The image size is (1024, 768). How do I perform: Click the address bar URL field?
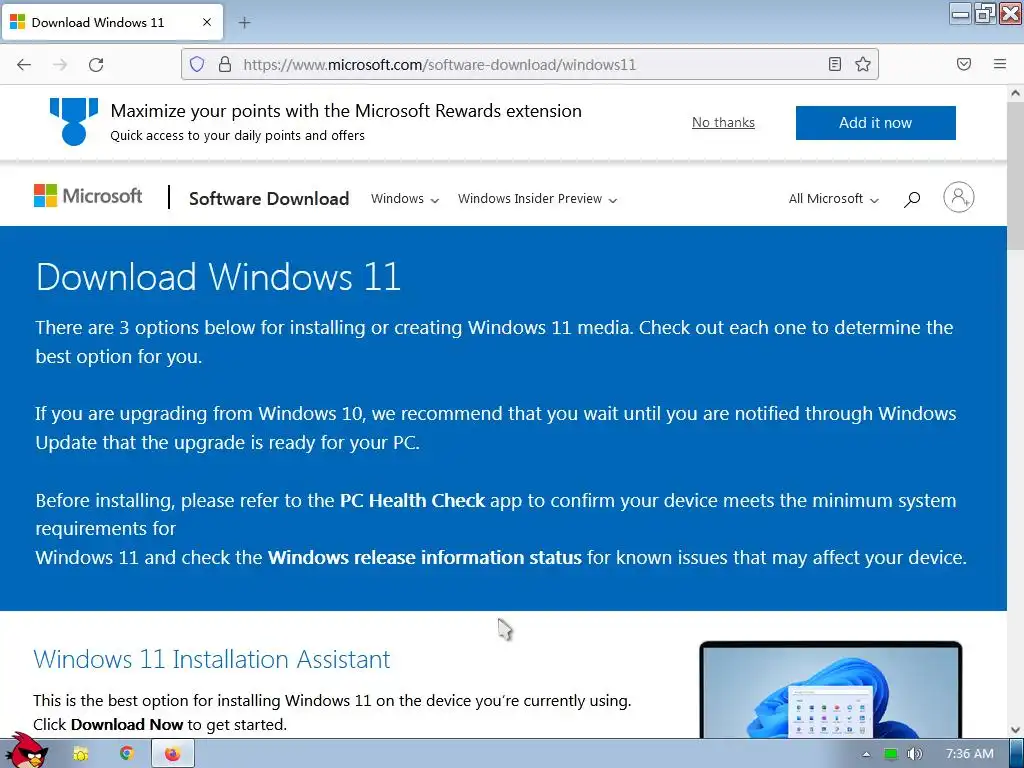coord(529,64)
